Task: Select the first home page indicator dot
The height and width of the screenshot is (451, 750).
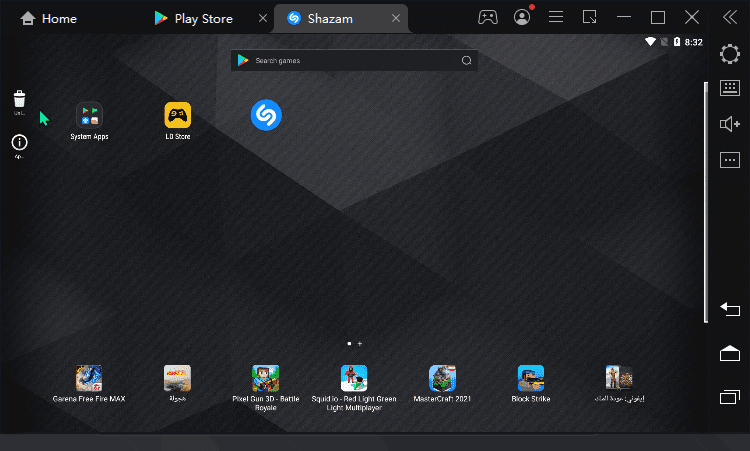Action: pos(349,343)
